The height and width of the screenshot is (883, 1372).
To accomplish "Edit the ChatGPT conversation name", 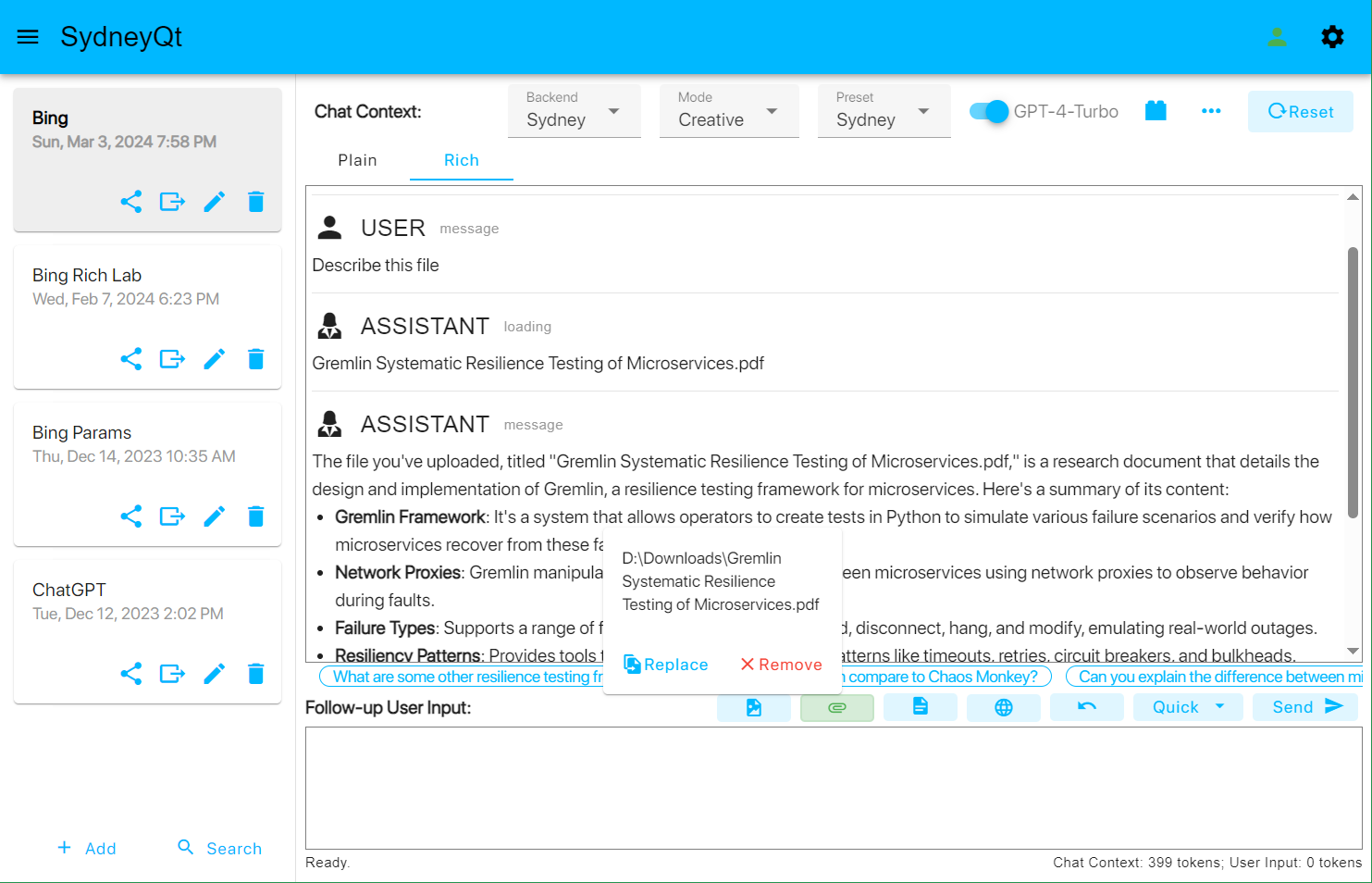I will 215,674.
